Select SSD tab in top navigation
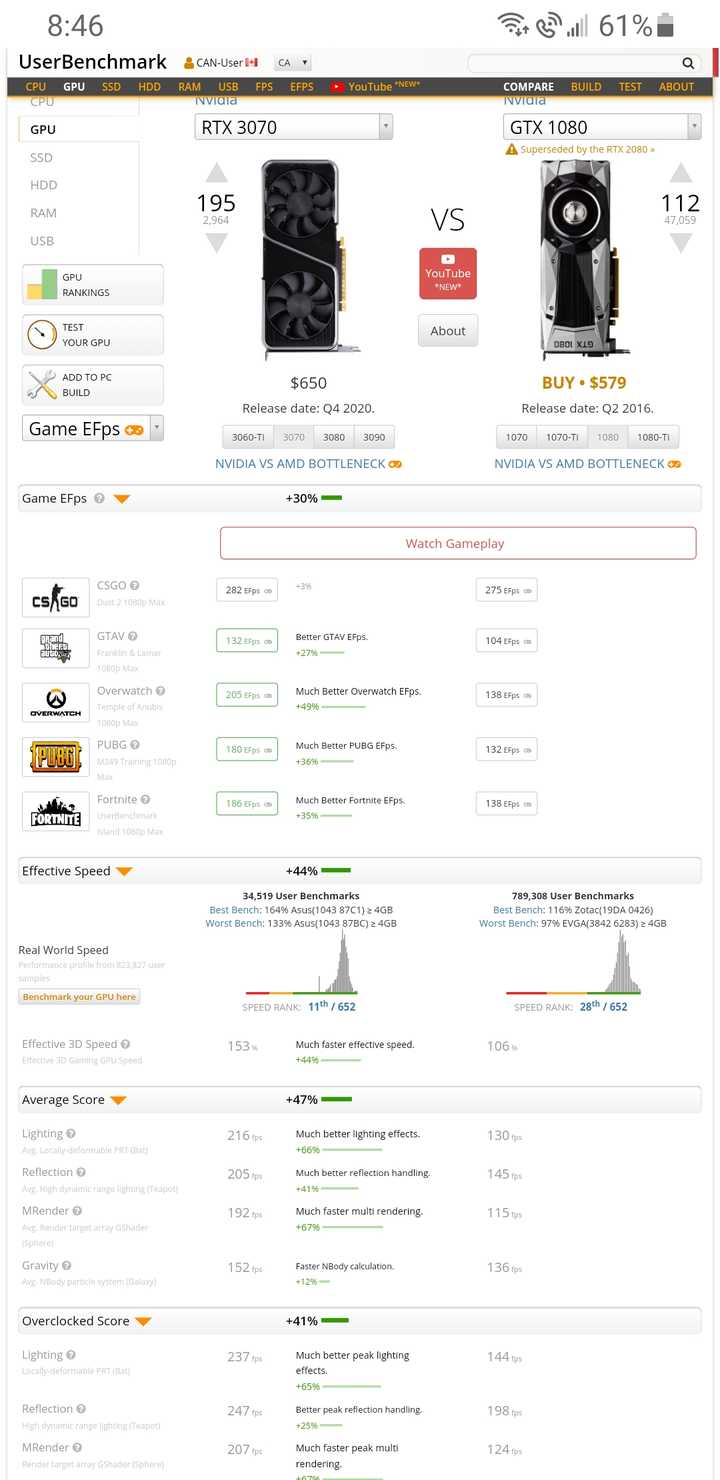 point(111,87)
